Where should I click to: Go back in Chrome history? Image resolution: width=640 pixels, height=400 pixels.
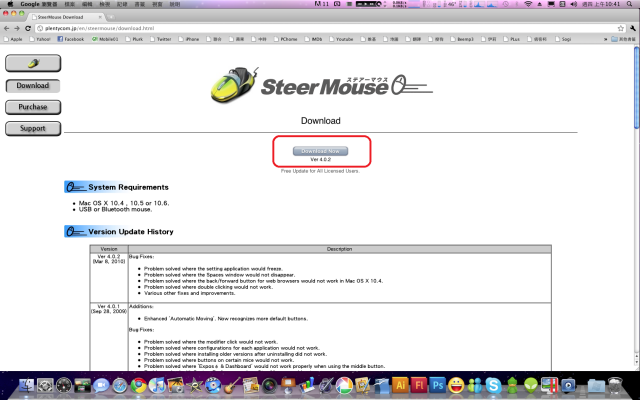[7, 28]
